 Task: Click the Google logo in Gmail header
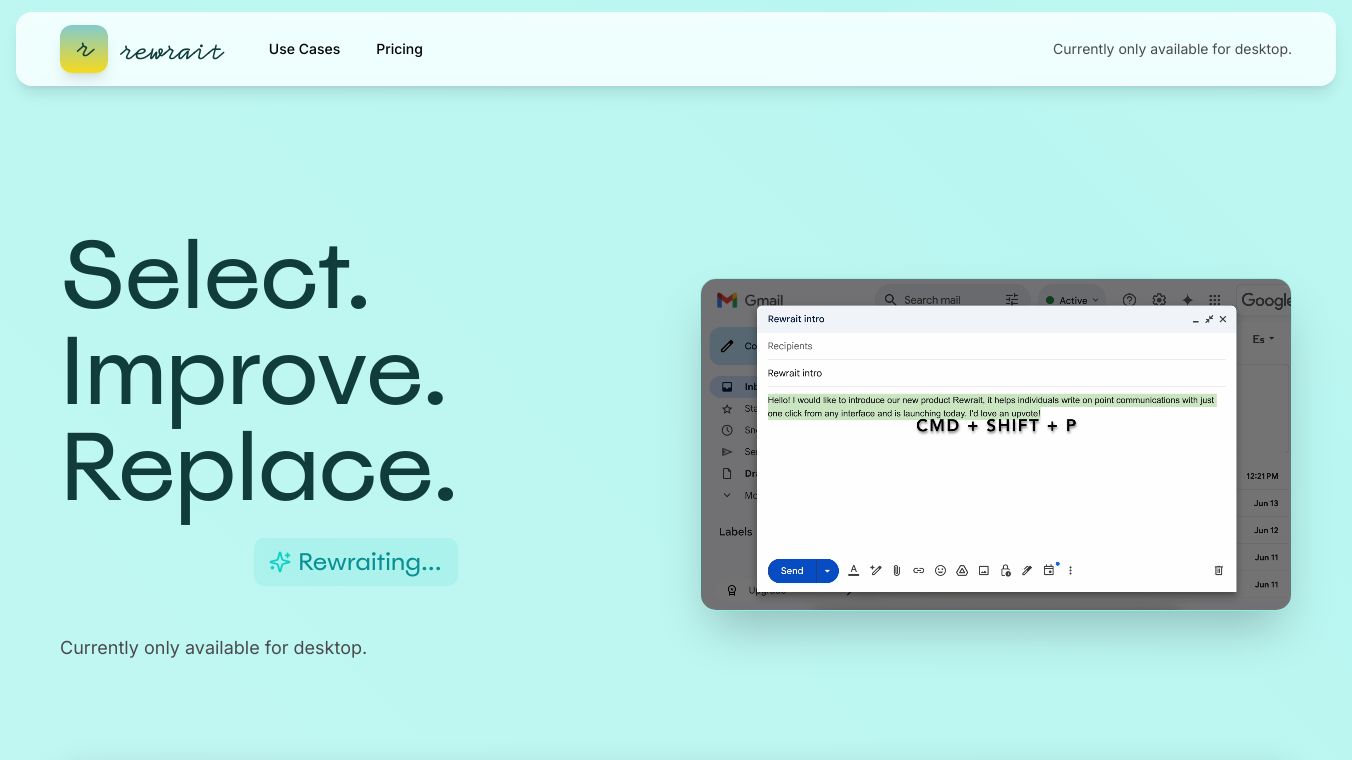click(1266, 300)
